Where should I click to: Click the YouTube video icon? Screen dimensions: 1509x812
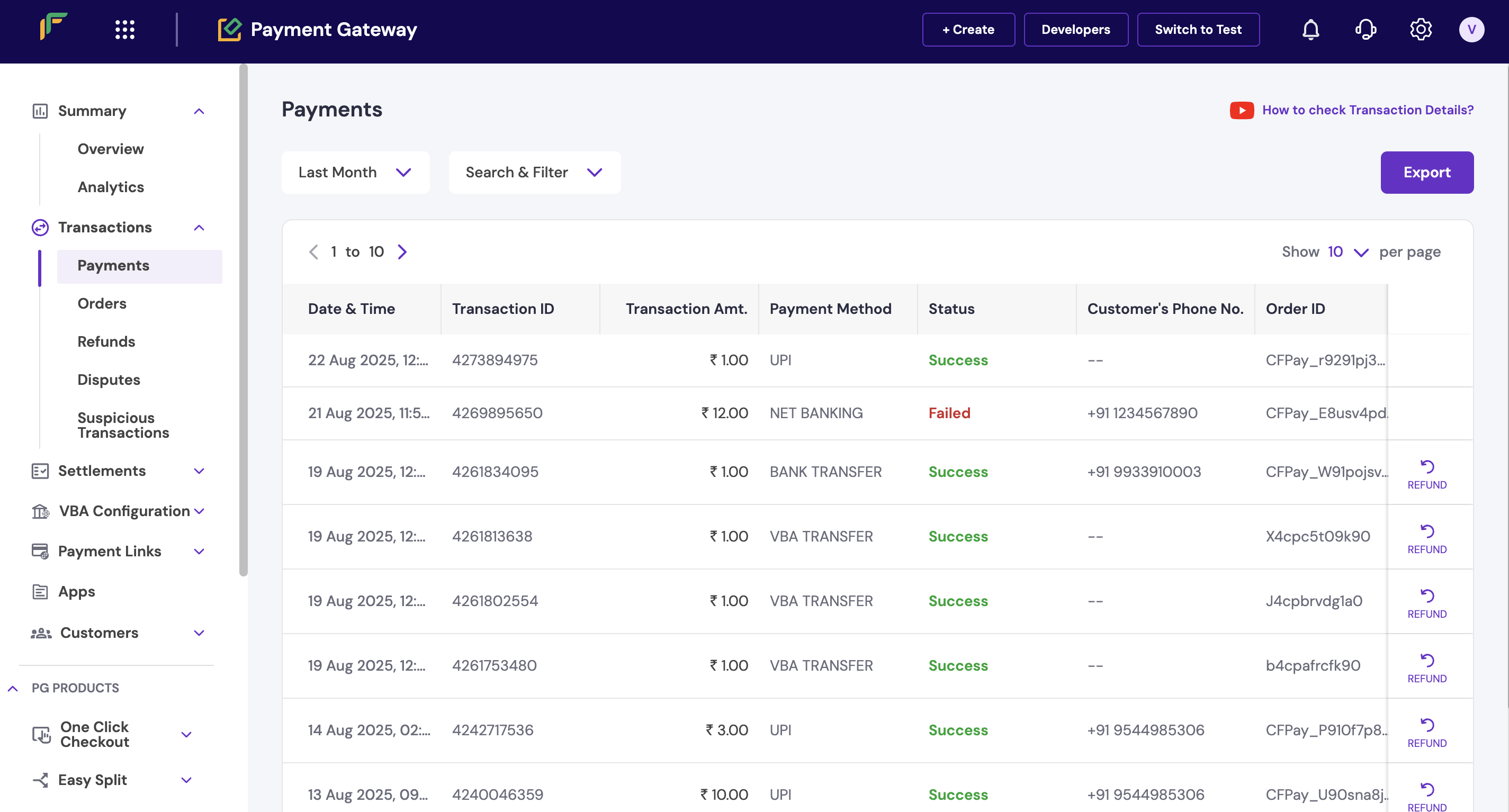coord(1241,110)
